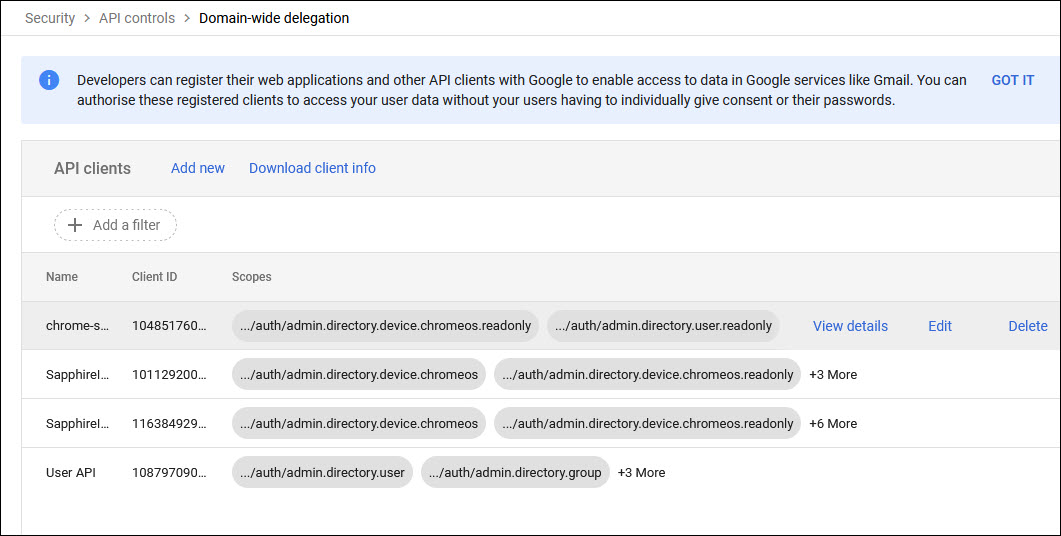1061x536 pixels.
Task: Expand +3 More scopes for client 101129200
Action: point(832,375)
